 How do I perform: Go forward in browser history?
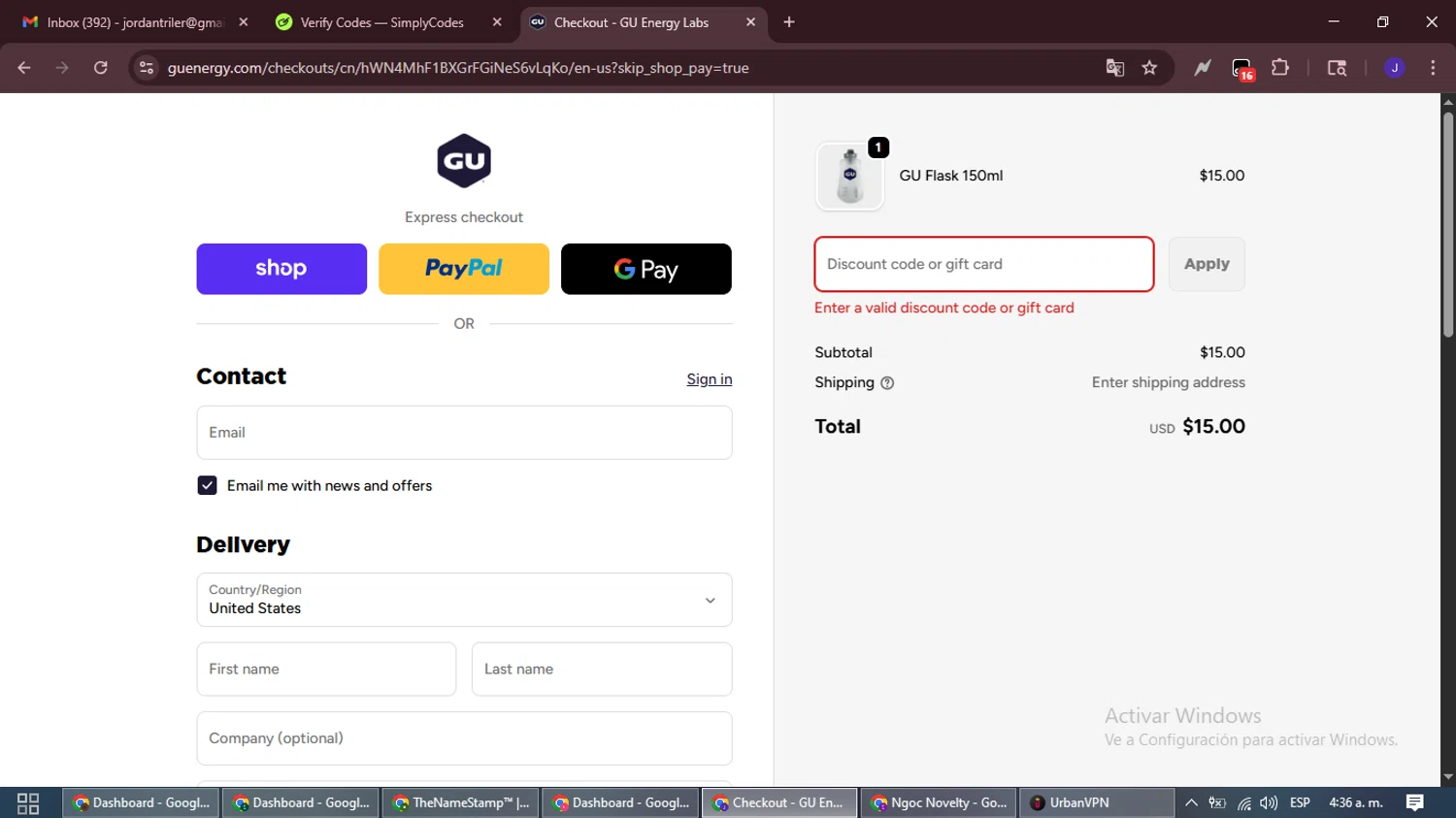click(62, 68)
